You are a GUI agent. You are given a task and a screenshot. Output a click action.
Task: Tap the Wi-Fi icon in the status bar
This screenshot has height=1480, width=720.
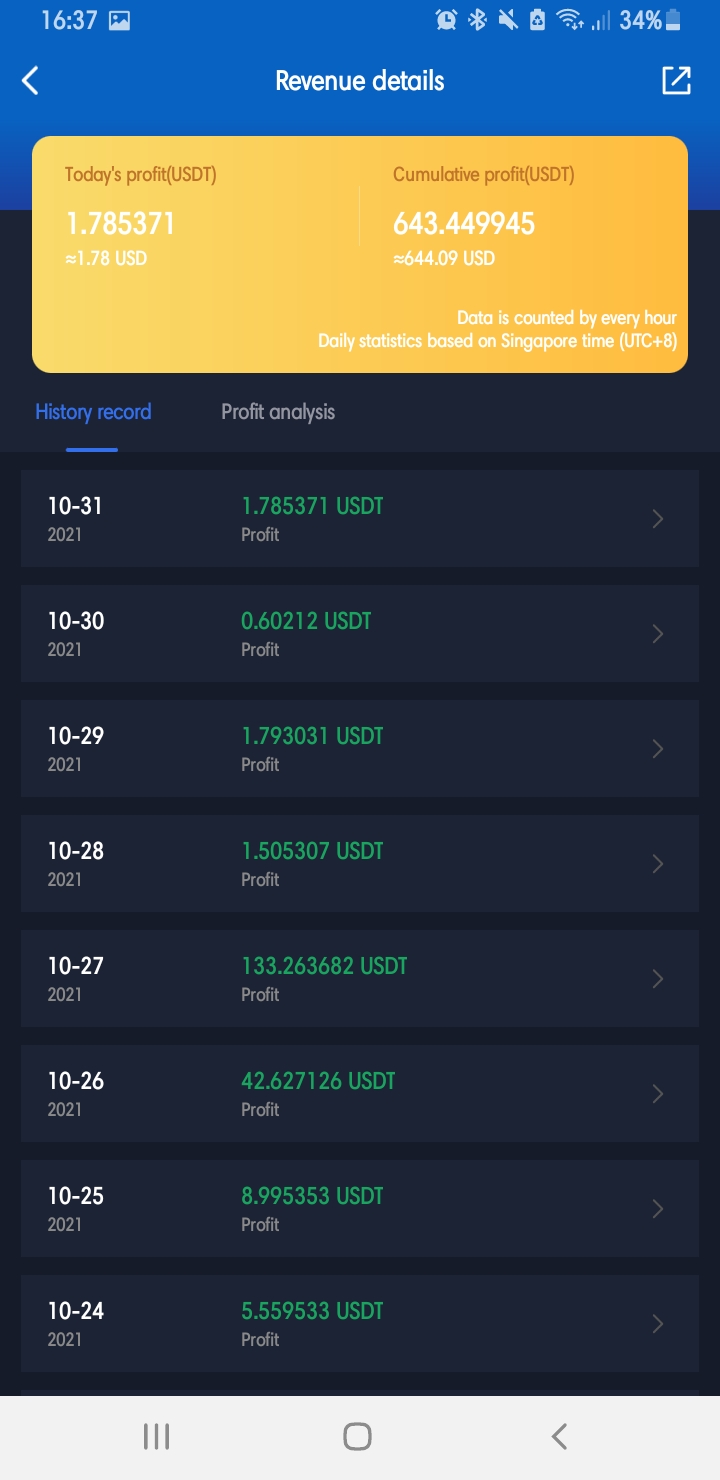[570, 19]
